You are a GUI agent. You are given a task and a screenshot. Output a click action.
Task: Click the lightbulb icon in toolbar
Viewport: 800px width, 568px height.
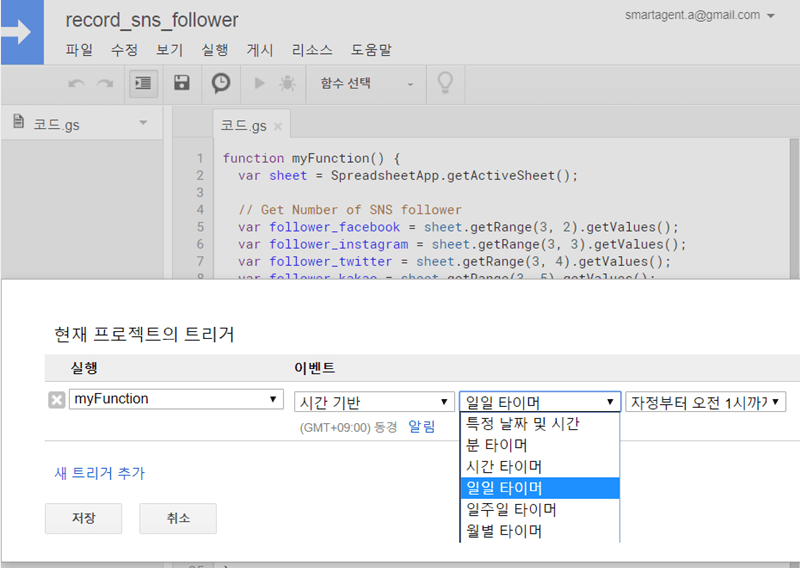(446, 83)
